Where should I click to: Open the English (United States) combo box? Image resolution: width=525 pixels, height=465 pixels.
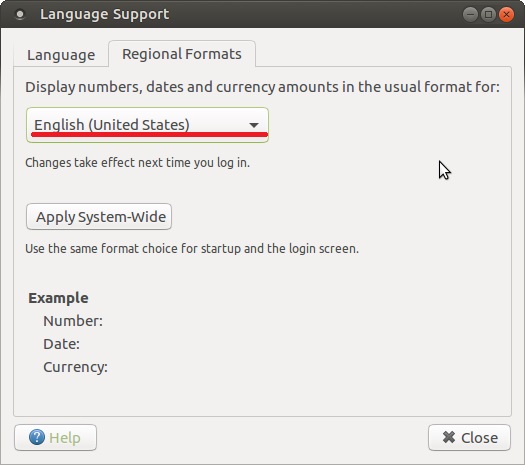click(147, 125)
